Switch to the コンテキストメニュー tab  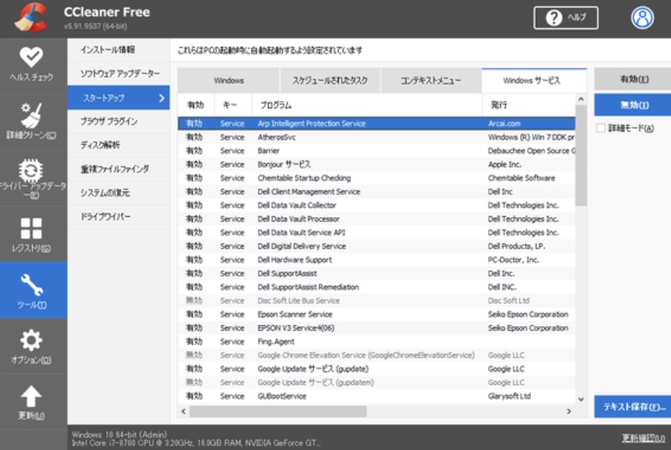pos(431,80)
